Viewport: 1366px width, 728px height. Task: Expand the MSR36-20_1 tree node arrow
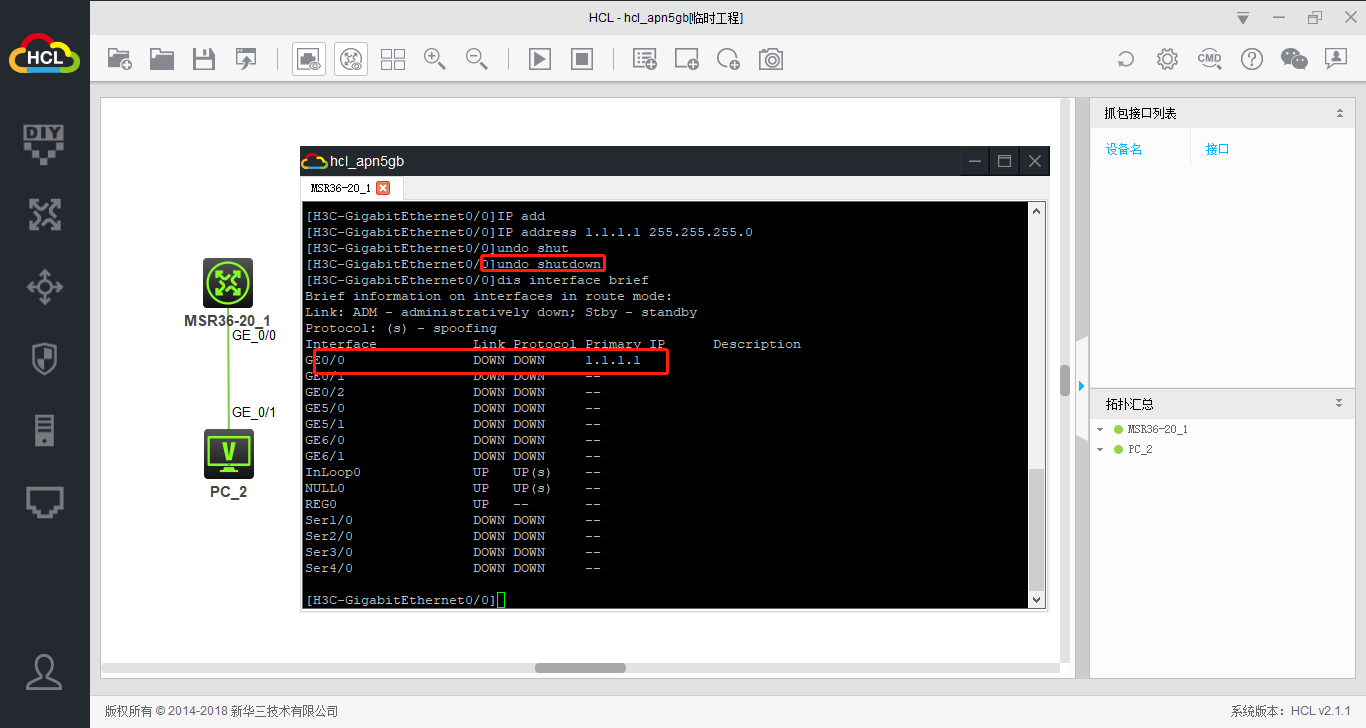coord(1101,429)
